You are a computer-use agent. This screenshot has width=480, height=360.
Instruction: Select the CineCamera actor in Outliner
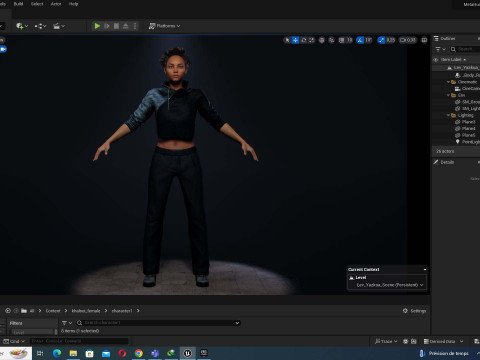(x=467, y=89)
